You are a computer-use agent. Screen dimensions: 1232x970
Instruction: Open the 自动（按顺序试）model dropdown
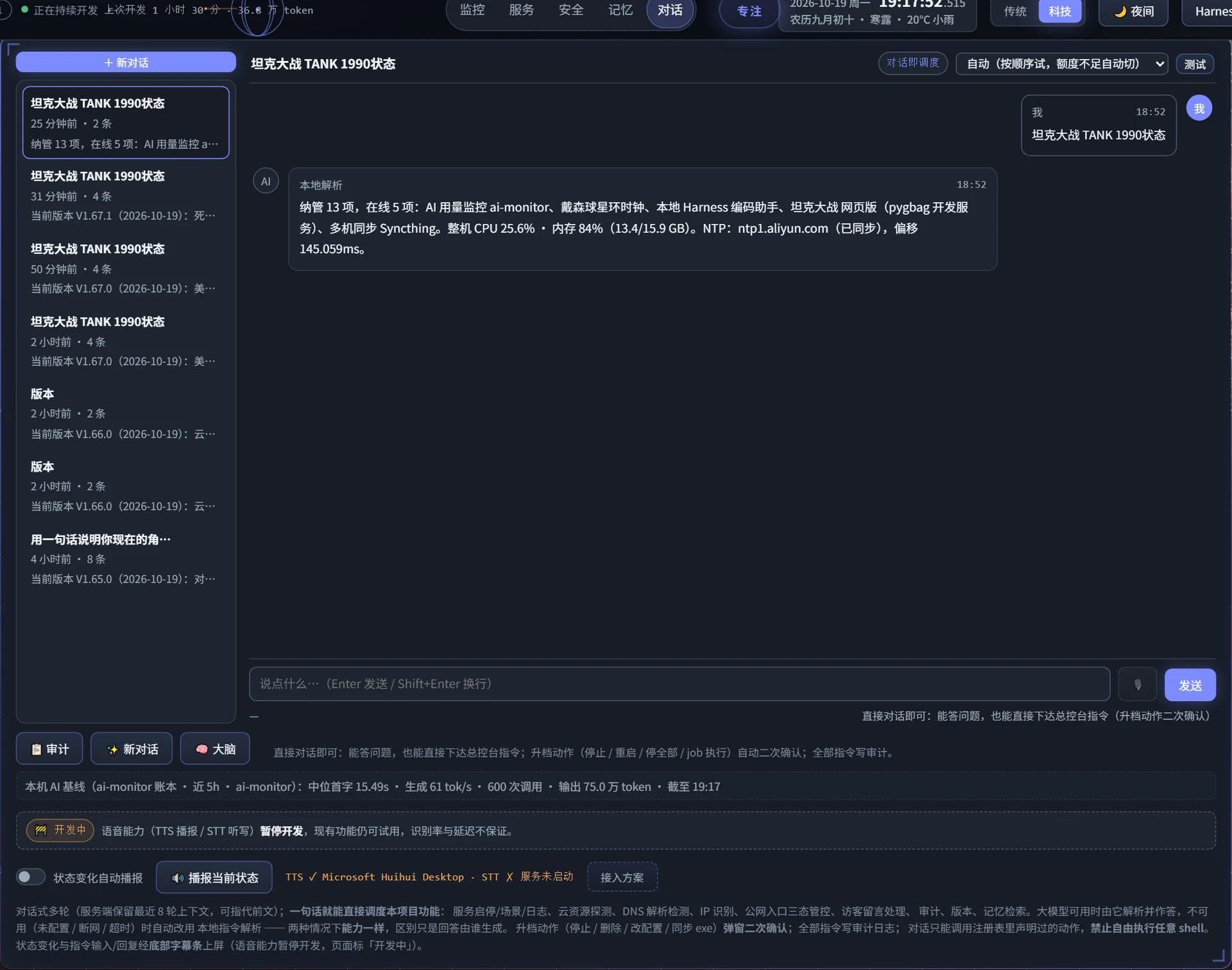1061,64
